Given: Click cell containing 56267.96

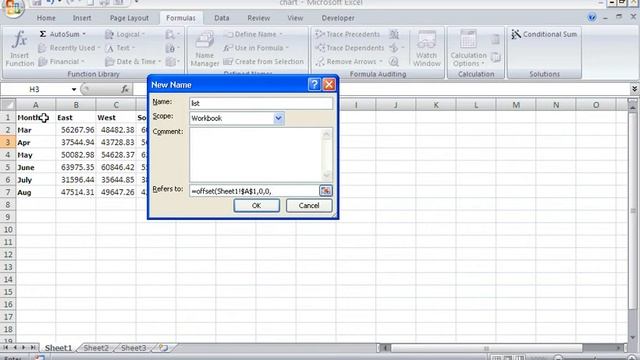Looking at the screenshot, I should point(76,130).
